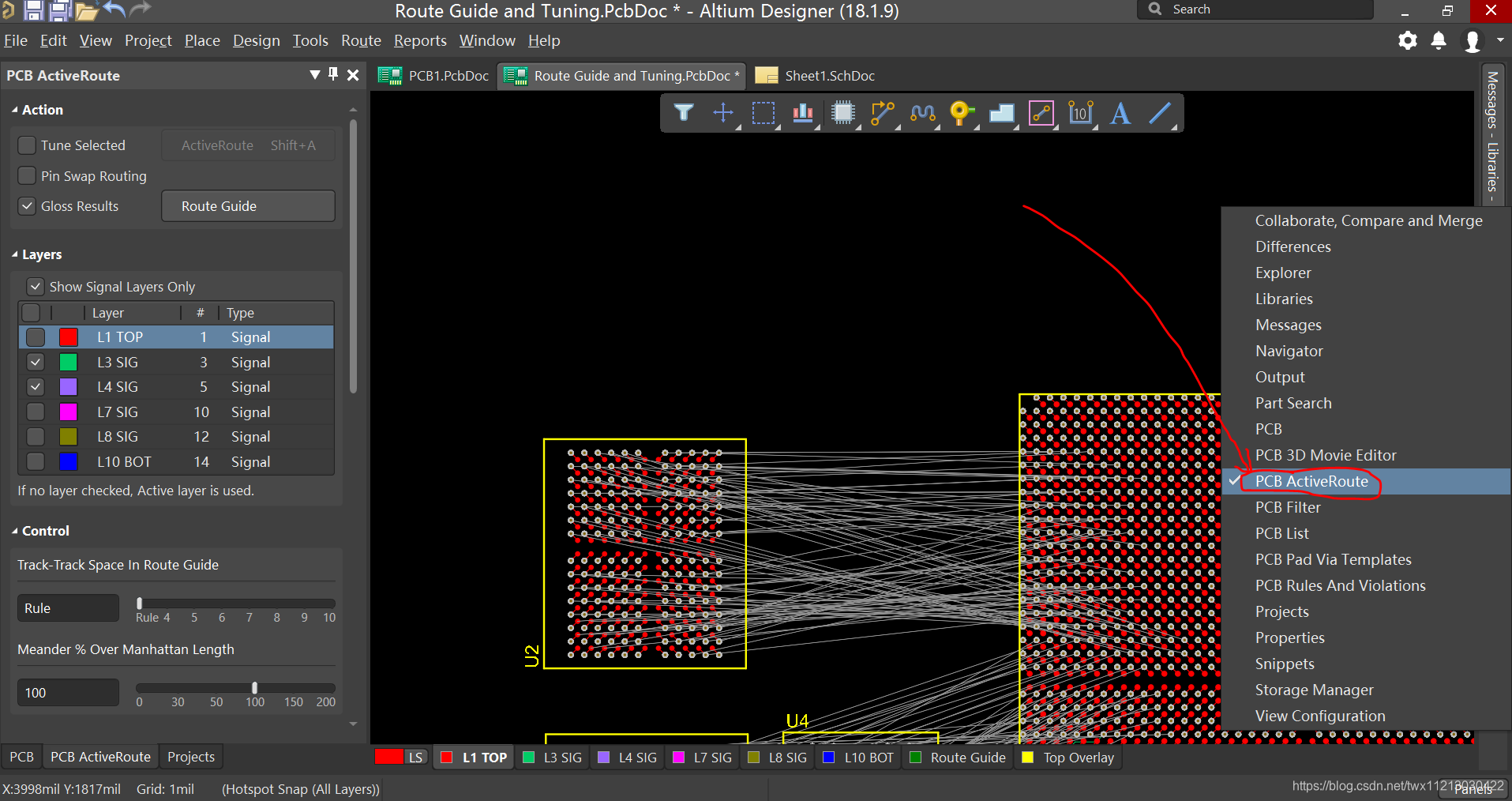
Task: Enable the Tune Selected checkbox
Action: tap(27, 145)
